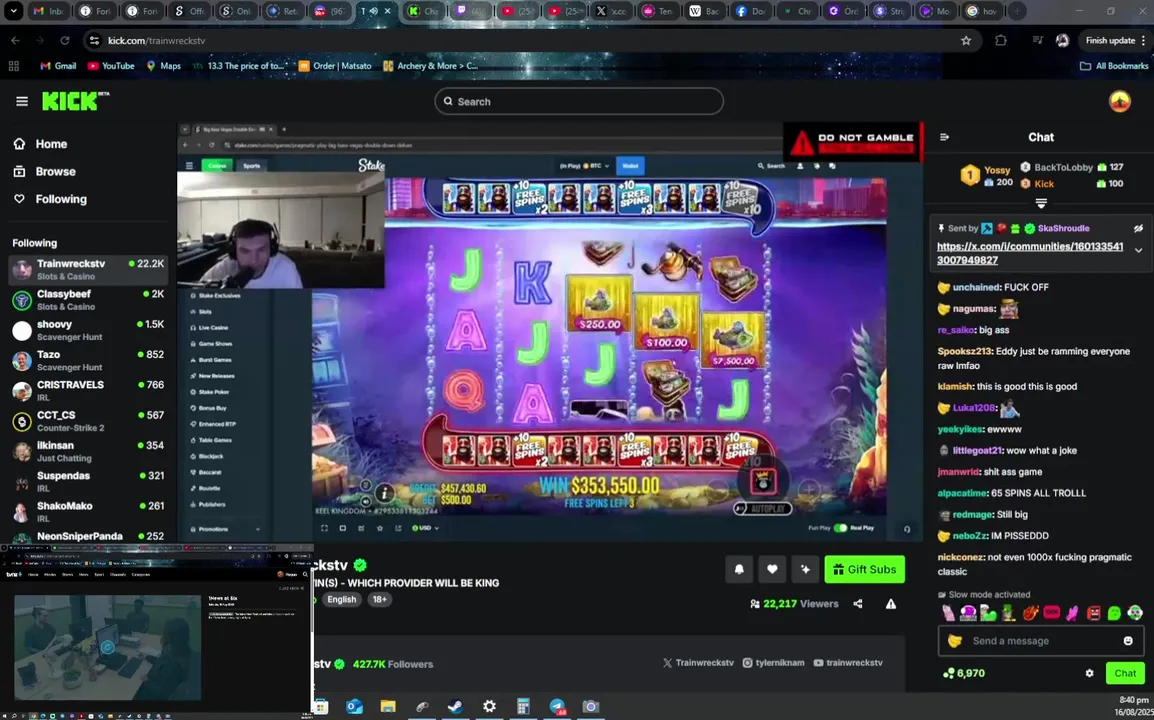Open Outlook from the taskbar
The width and height of the screenshot is (1154, 720).
pyautogui.click(x=354, y=707)
